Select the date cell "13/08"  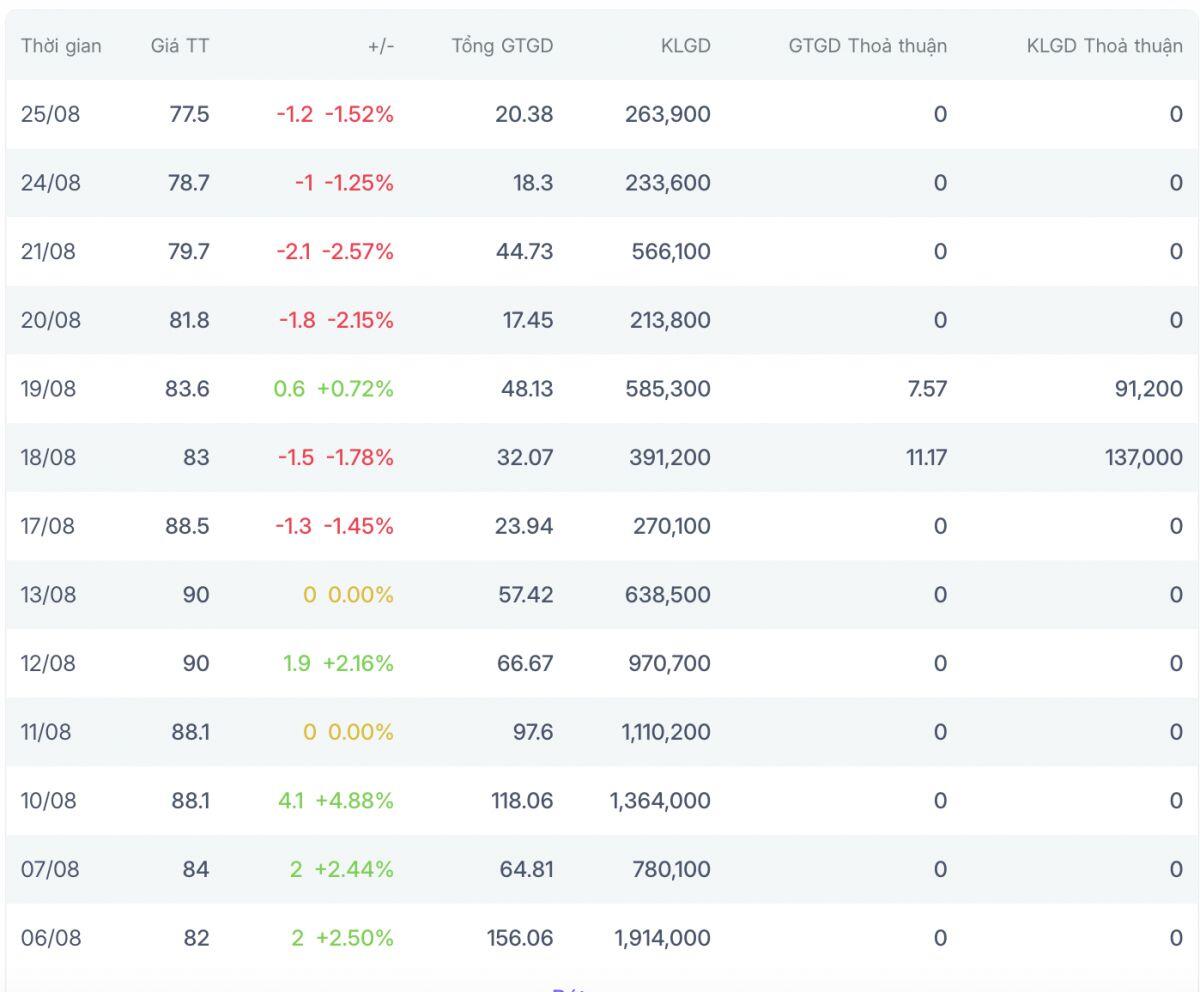[48, 595]
